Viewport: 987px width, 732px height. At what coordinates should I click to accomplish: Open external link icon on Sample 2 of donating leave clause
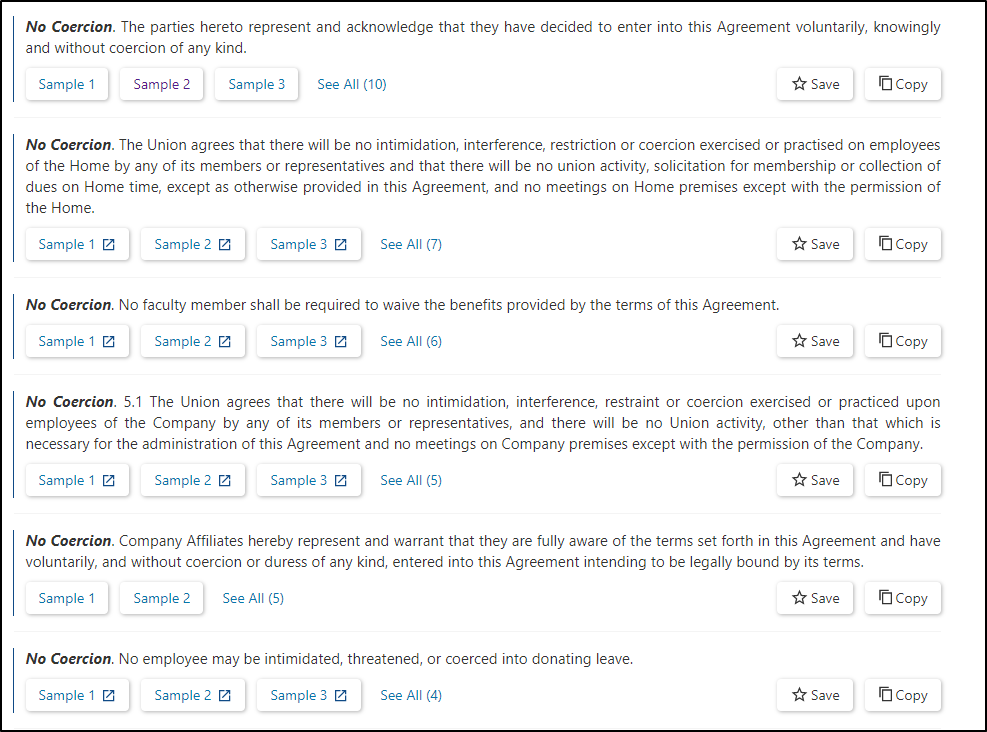(225, 695)
